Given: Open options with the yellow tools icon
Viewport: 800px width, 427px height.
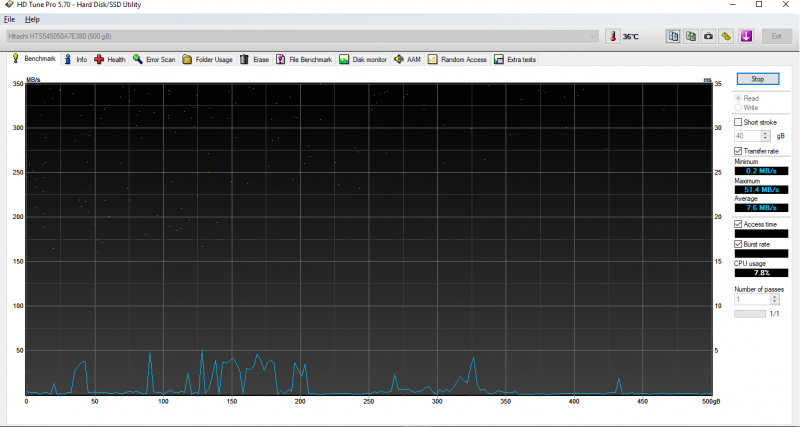Looking at the screenshot, I should tap(726, 36).
